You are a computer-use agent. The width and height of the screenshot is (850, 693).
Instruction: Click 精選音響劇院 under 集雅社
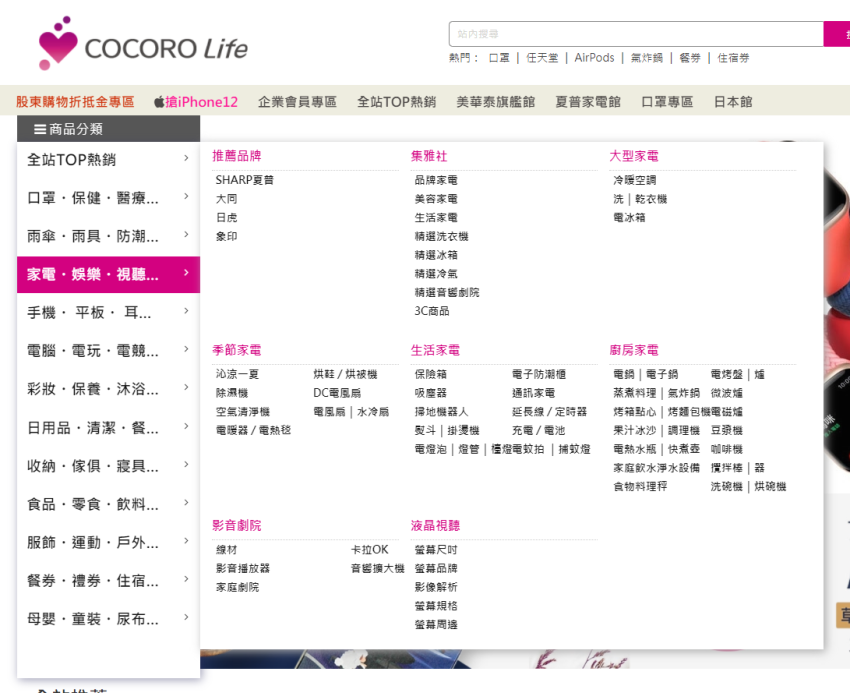[x=447, y=293]
